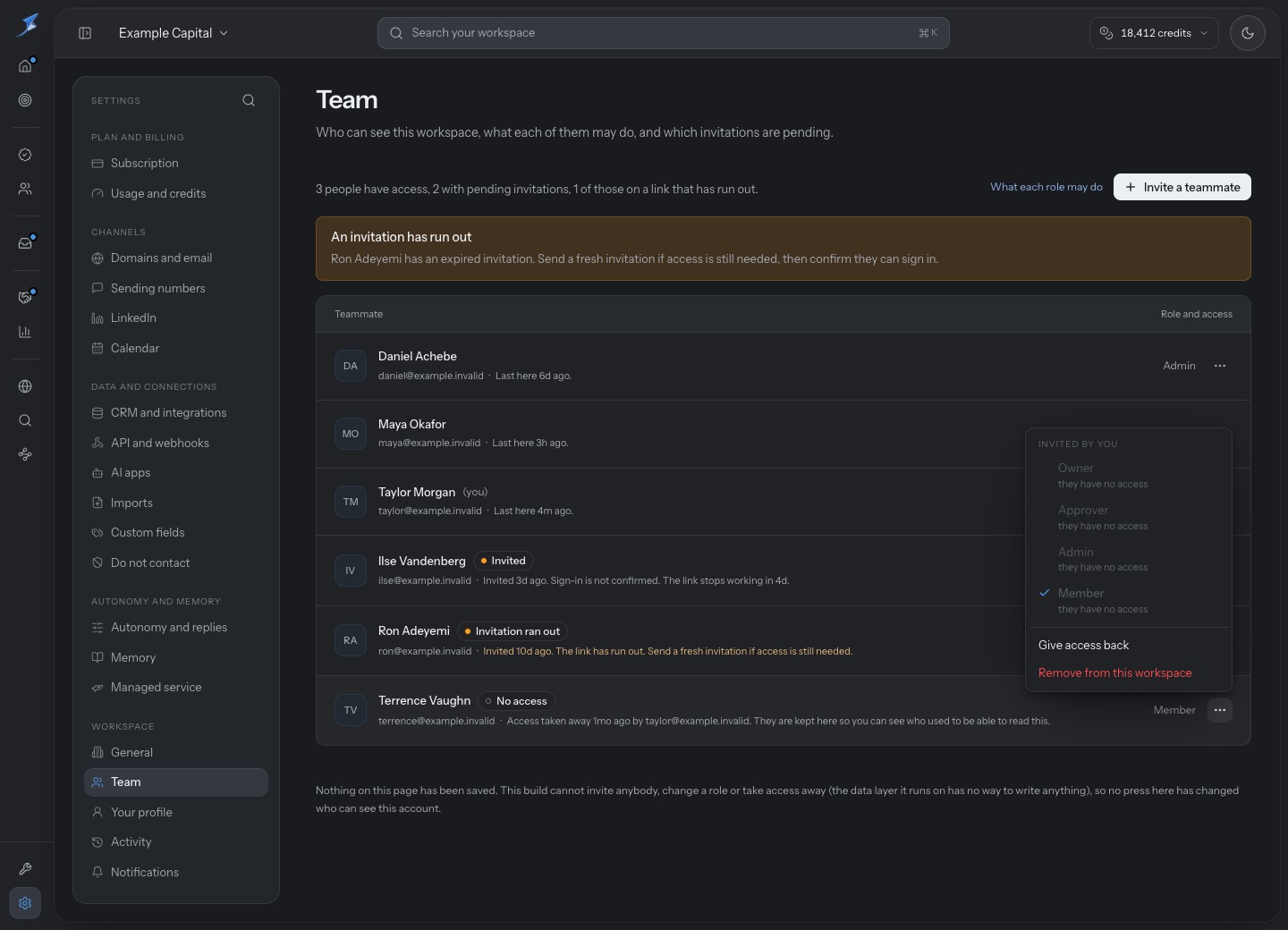
Task: Go to Domains and email settings
Action: 176,258
